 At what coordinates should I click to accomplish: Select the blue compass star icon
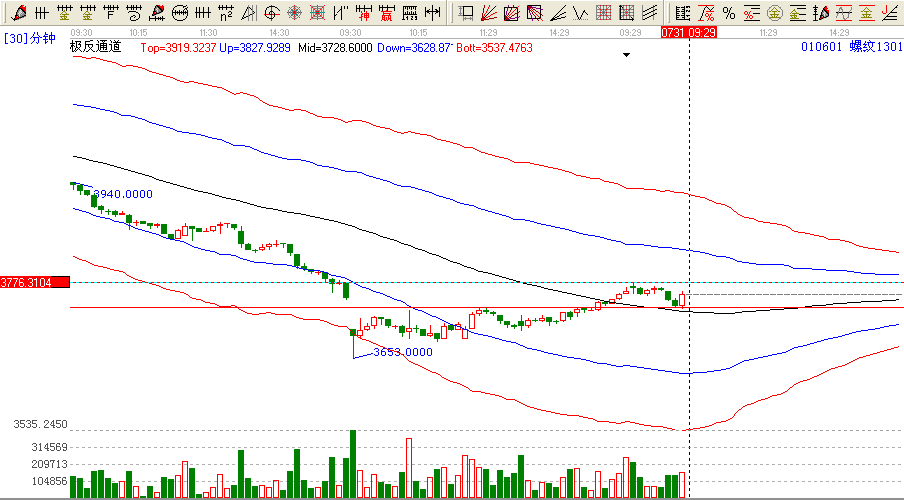294,13
